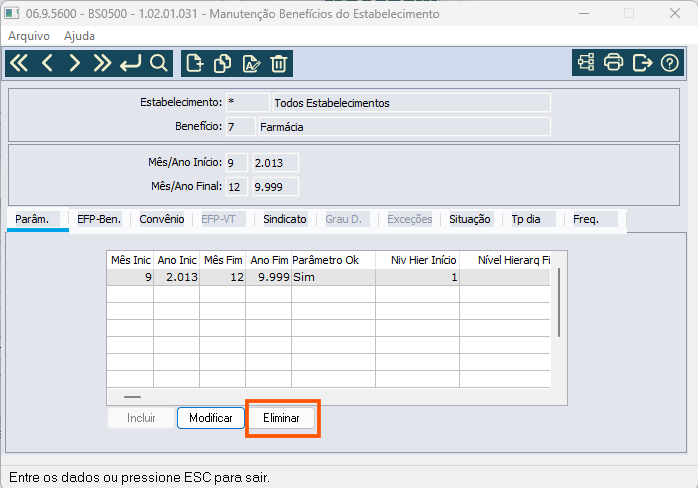
Task: Click the Exceções tab
Action: pos(410,219)
